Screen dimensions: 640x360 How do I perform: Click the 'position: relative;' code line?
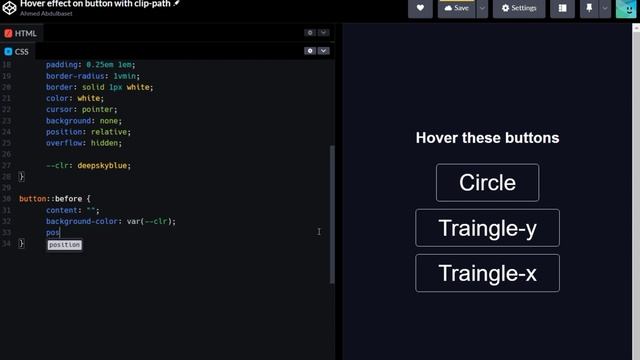(88, 132)
